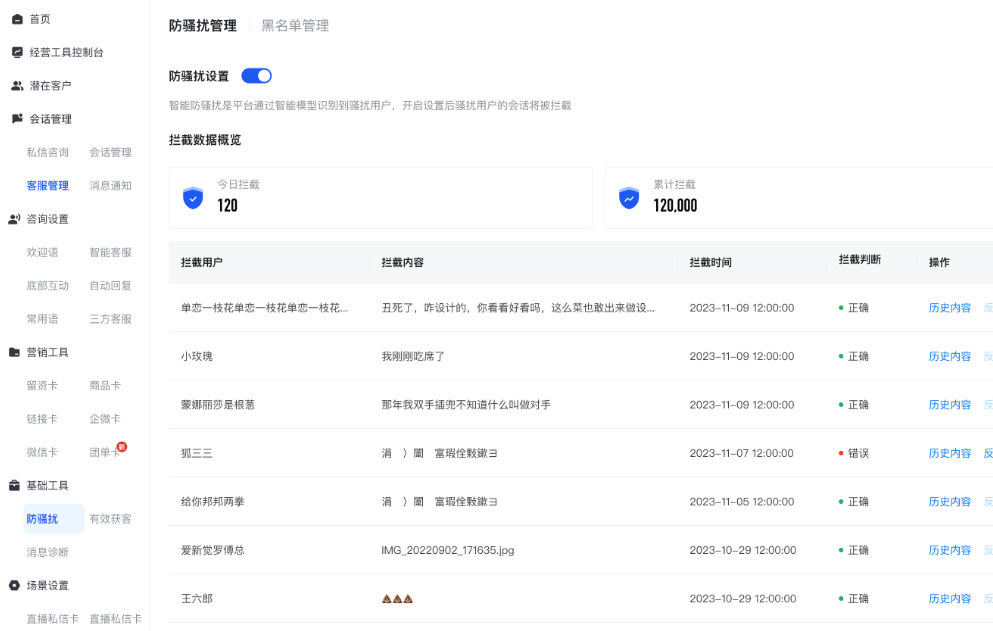This screenshot has height=631, width=993.
Task: Click the red 新 badge on 团单卡
Action: pyautogui.click(x=122, y=447)
